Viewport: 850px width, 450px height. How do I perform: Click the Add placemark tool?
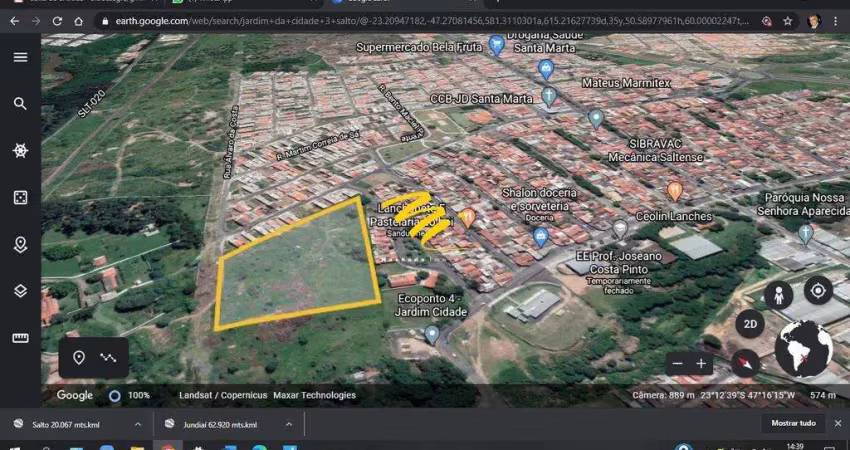79,358
